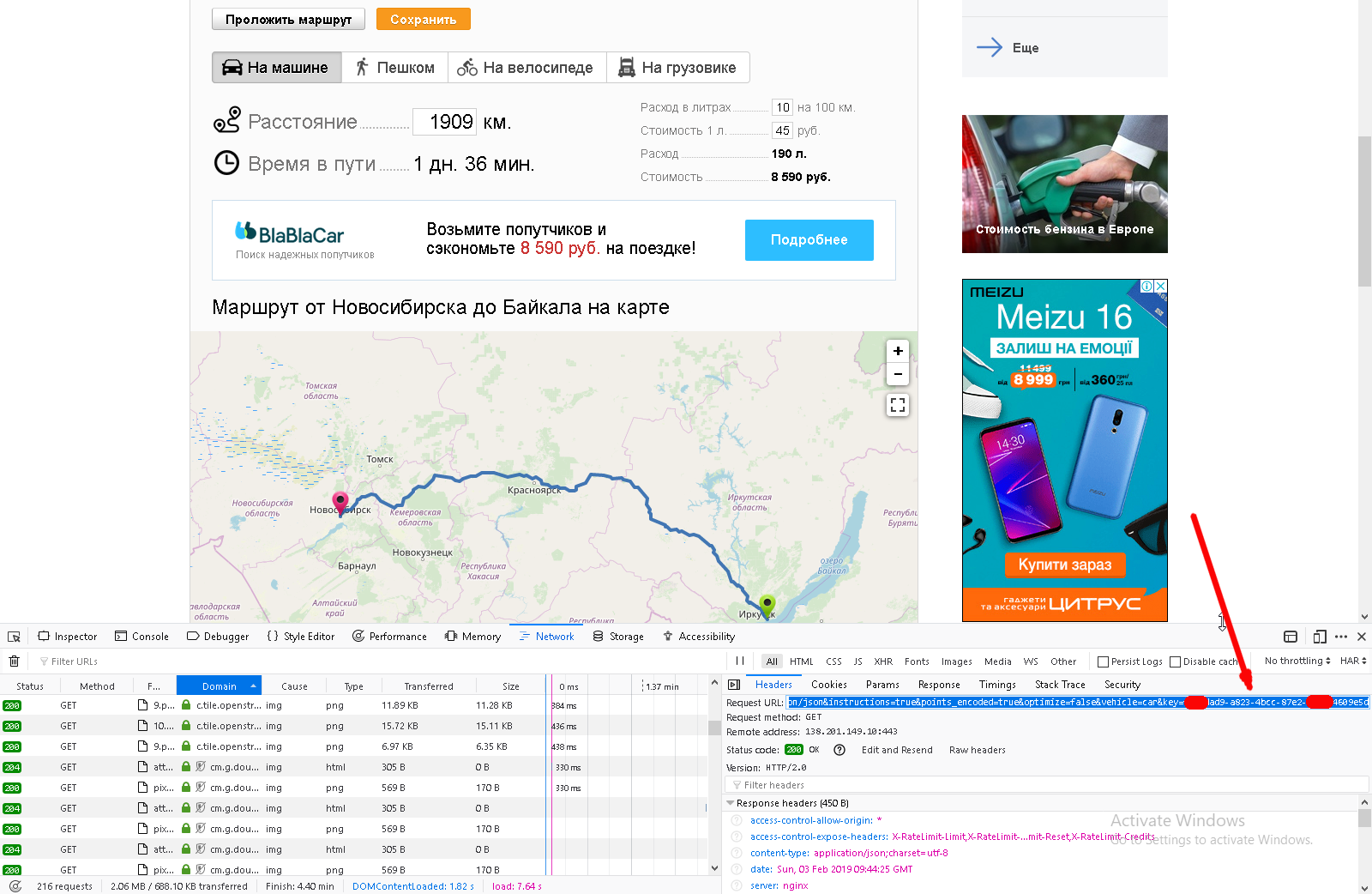The width and height of the screenshot is (1372, 894).
Task: Sort requests by the Domain column
Action: coord(220,686)
